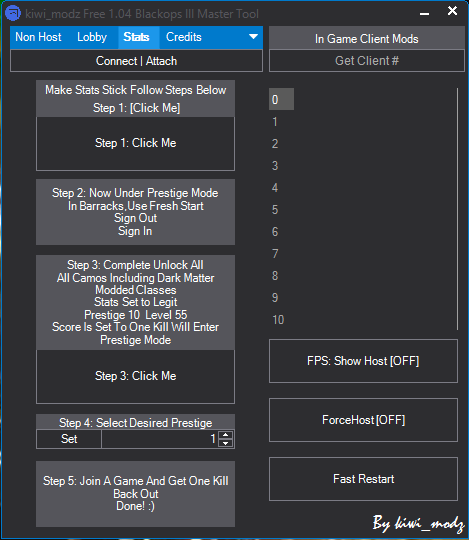
Task: Click the Set prestige button
Action: (x=69, y=439)
